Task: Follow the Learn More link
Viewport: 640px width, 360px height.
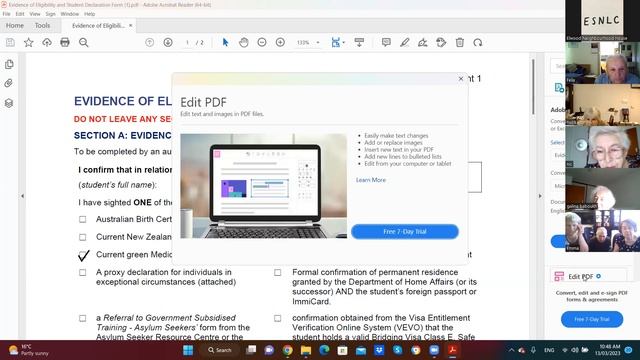Action: pyautogui.click(x=371, y=180)
